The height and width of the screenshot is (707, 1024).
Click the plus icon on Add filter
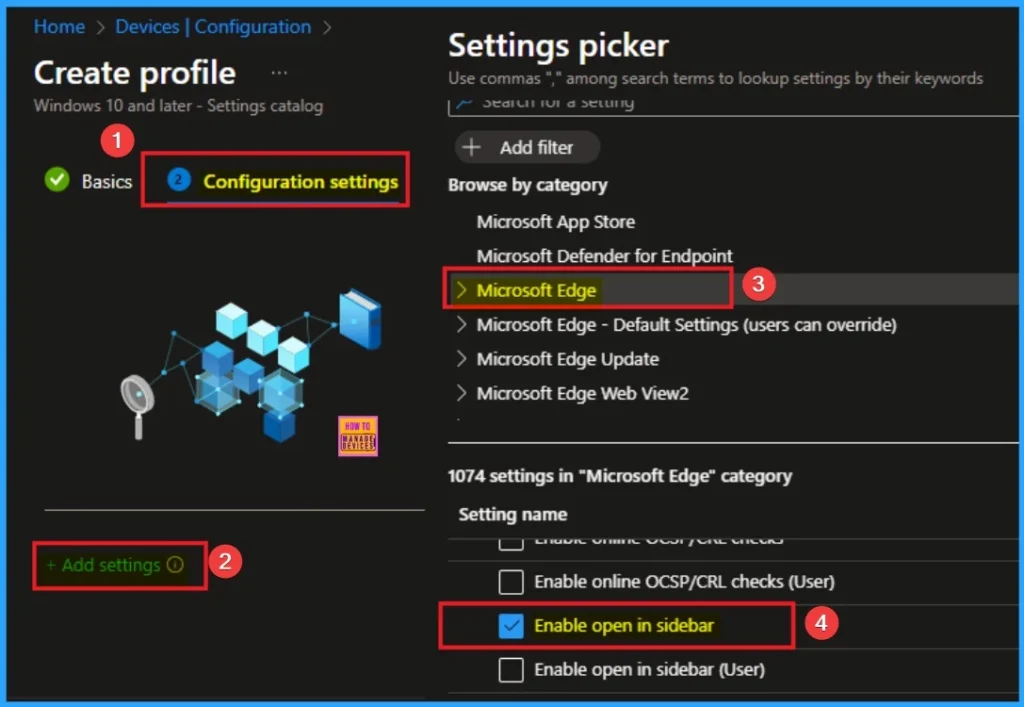click(x=471, y=148)
